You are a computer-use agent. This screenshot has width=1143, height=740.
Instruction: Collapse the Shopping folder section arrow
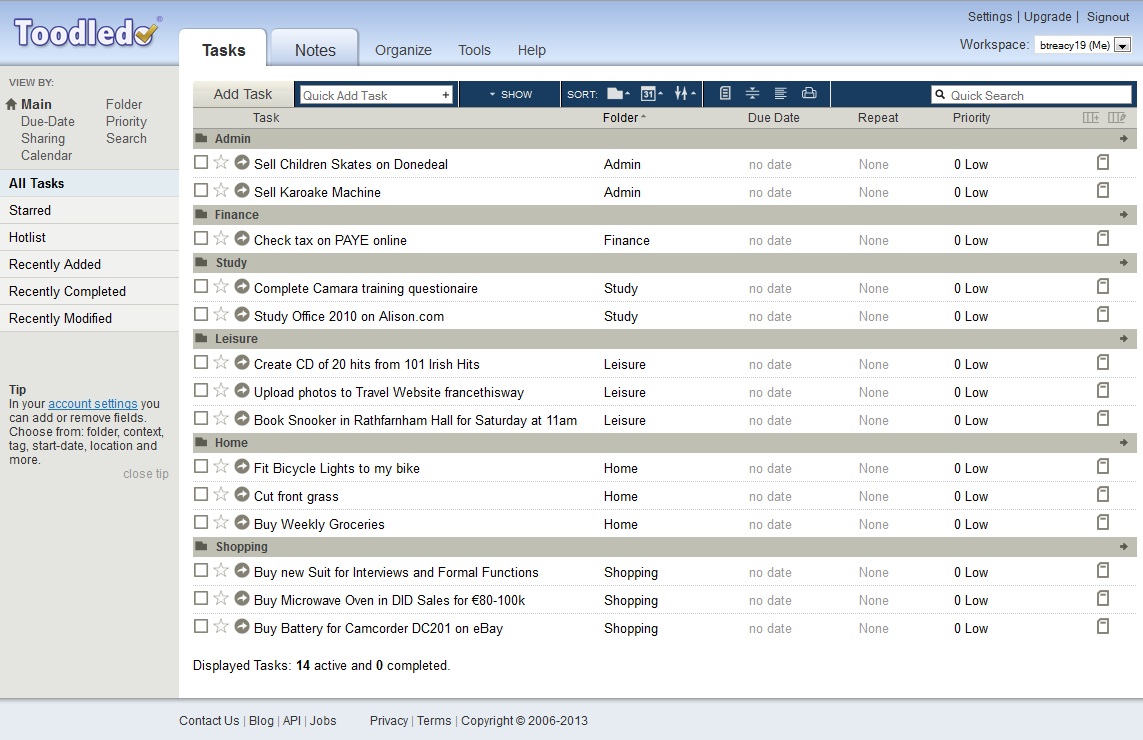pyautogui.click(x=1123, y=547)
